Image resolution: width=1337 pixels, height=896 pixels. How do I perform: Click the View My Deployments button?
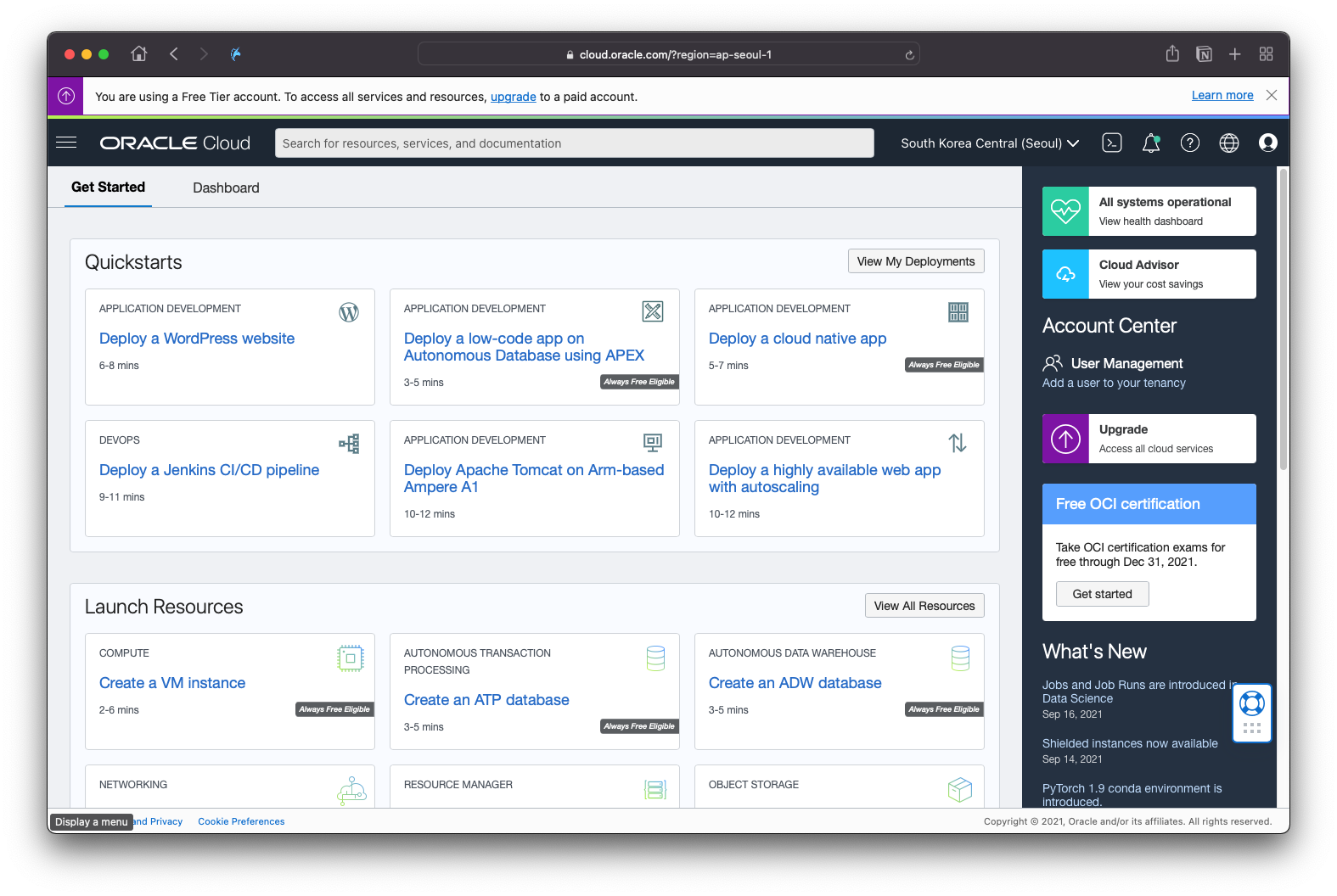point(916,261)
